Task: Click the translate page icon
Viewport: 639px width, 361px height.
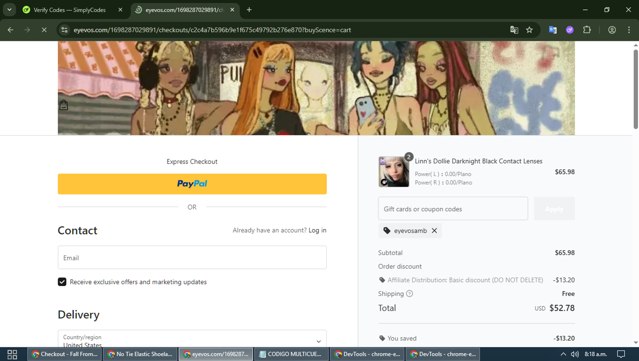Action: click(514, 30)
